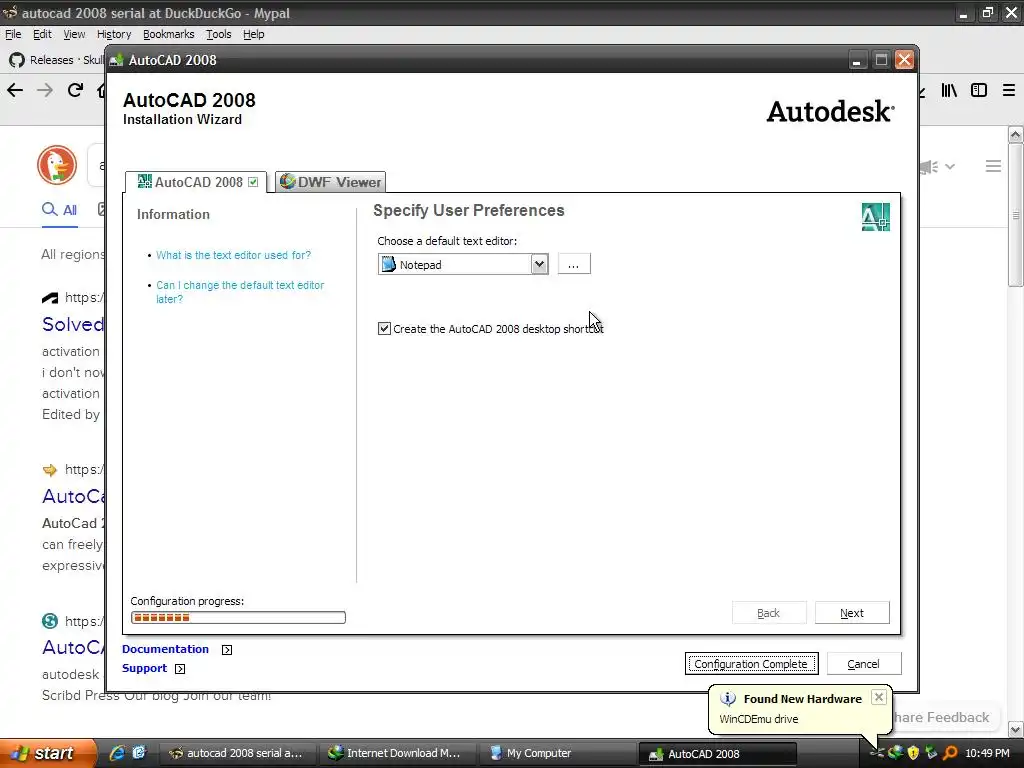Click the checkmark icon on AutoCAD 2008 tab
The width and height of the screenshot is (1024, 768).
253,182
